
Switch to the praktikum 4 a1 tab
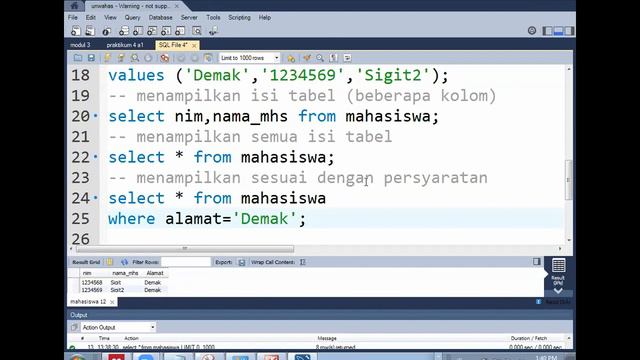pos(125,45)
